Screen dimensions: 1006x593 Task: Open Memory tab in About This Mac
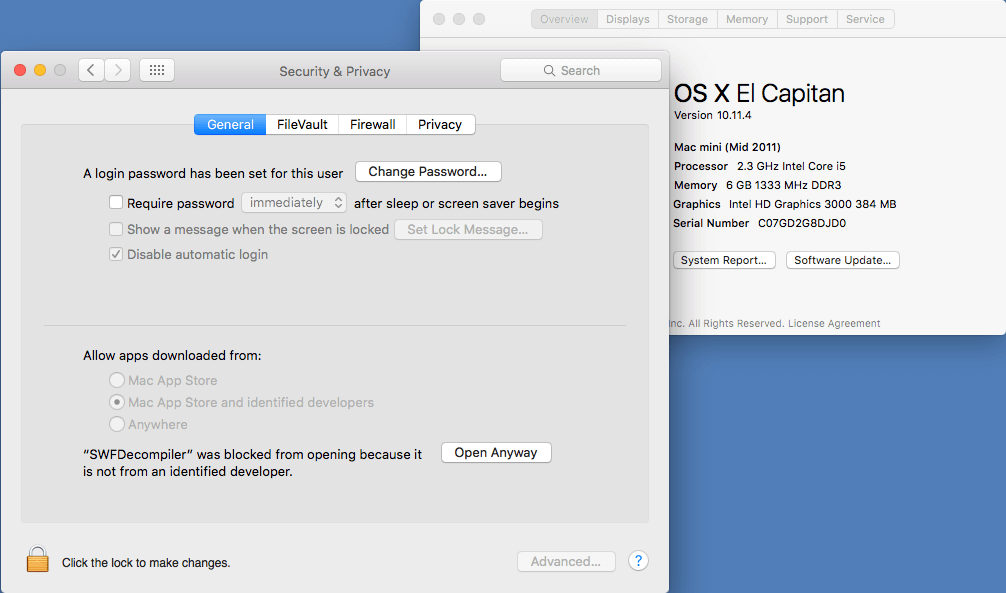coord(747,19)
